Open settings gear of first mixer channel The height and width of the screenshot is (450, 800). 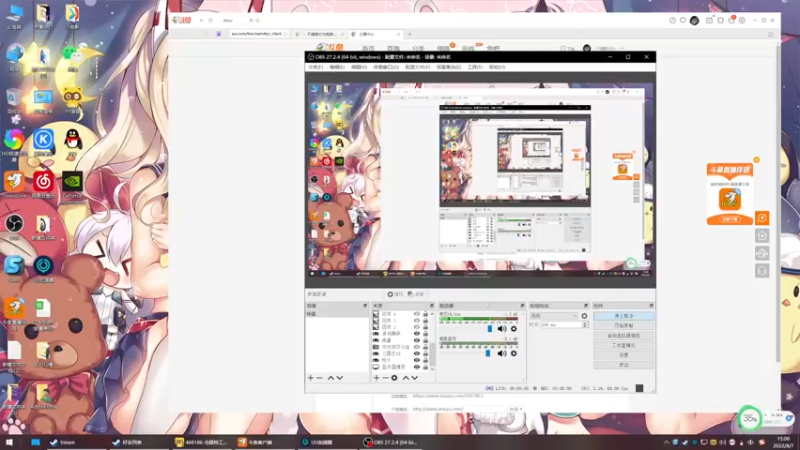click(514, 329)
